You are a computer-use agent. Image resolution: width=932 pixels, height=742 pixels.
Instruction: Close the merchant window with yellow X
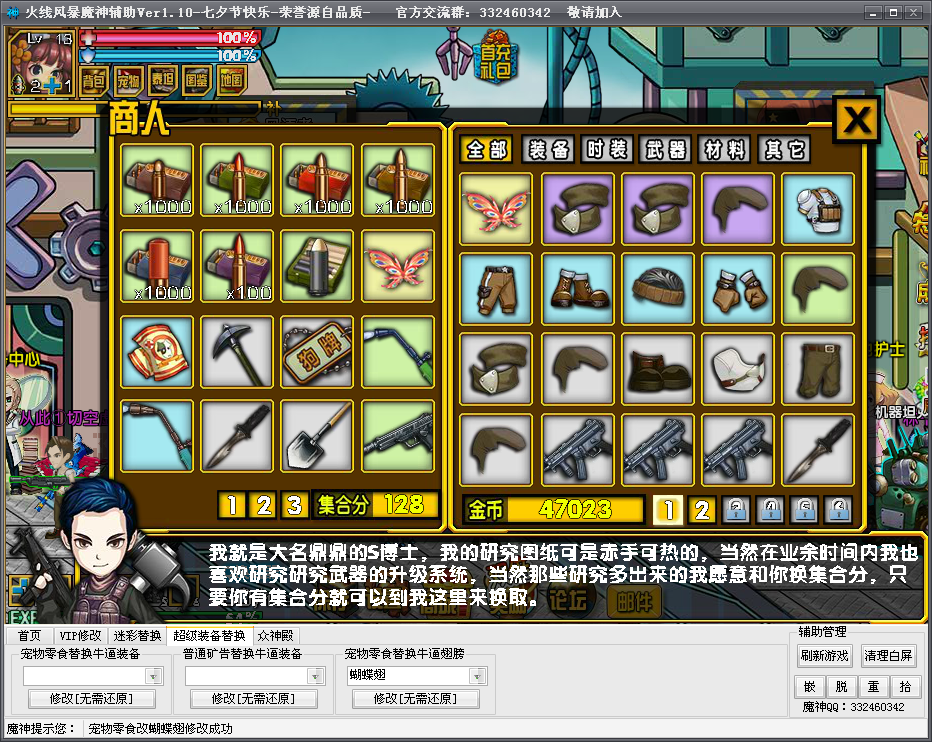pos(857,120)
